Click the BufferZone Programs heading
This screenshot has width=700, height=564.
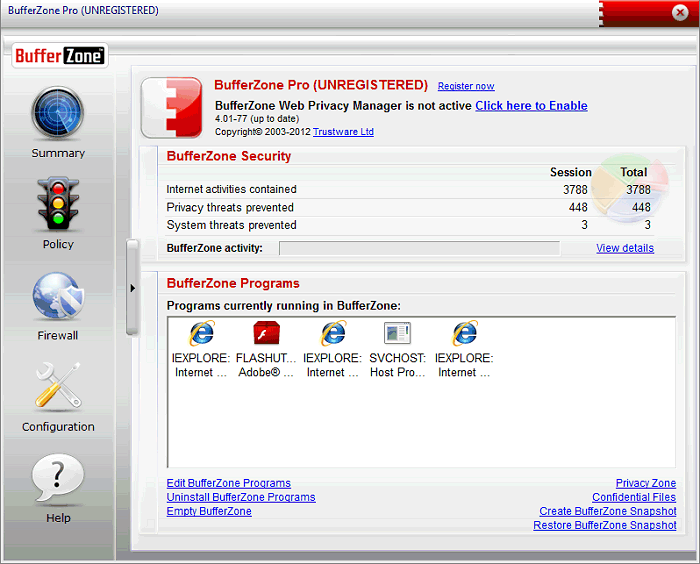[233, 283]
